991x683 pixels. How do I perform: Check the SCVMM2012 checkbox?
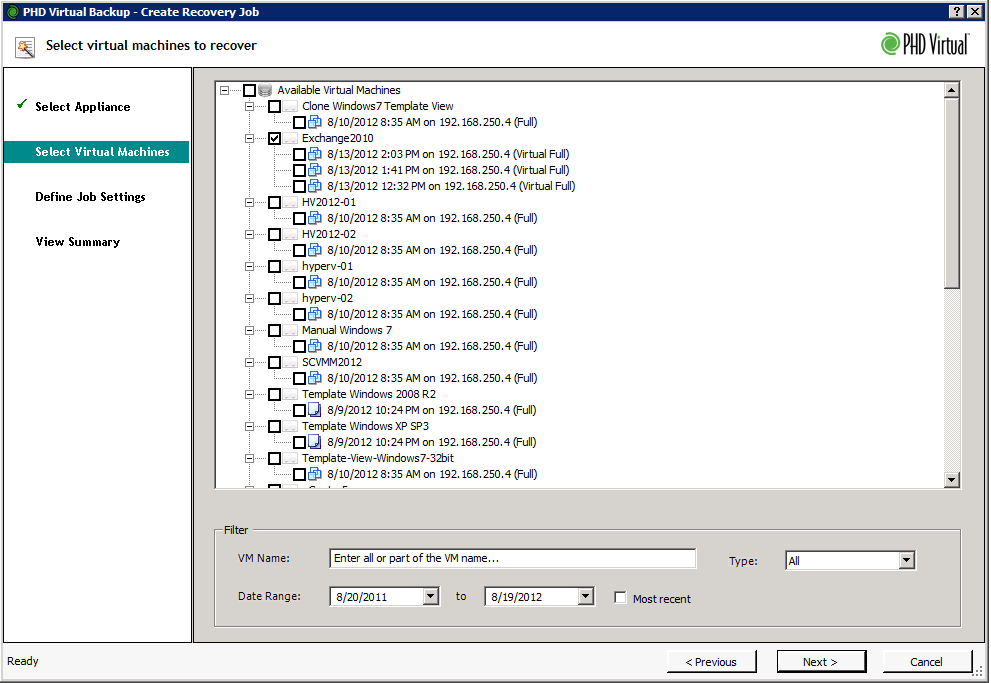(274, 362)
